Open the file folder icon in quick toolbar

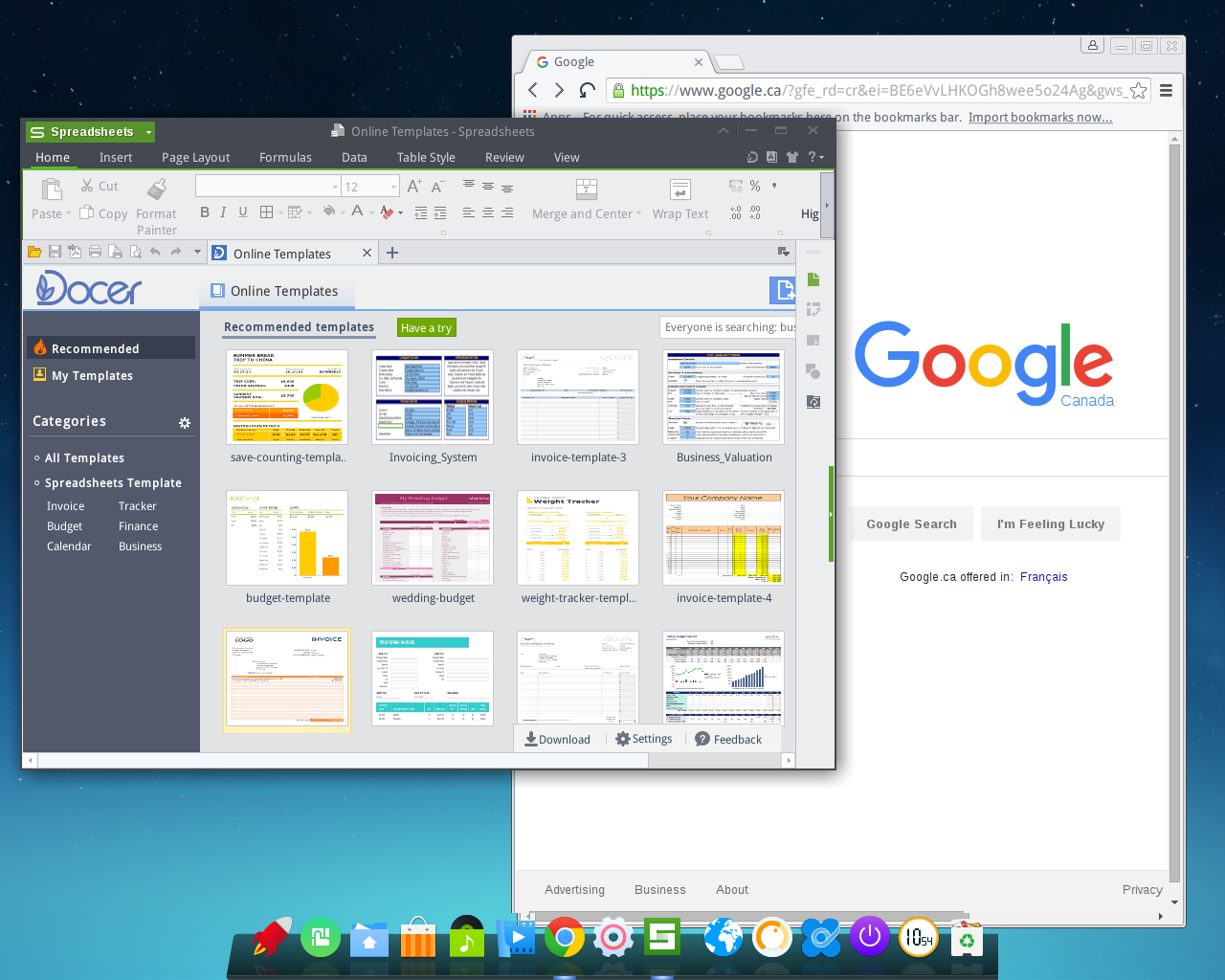tap(34, 252)
